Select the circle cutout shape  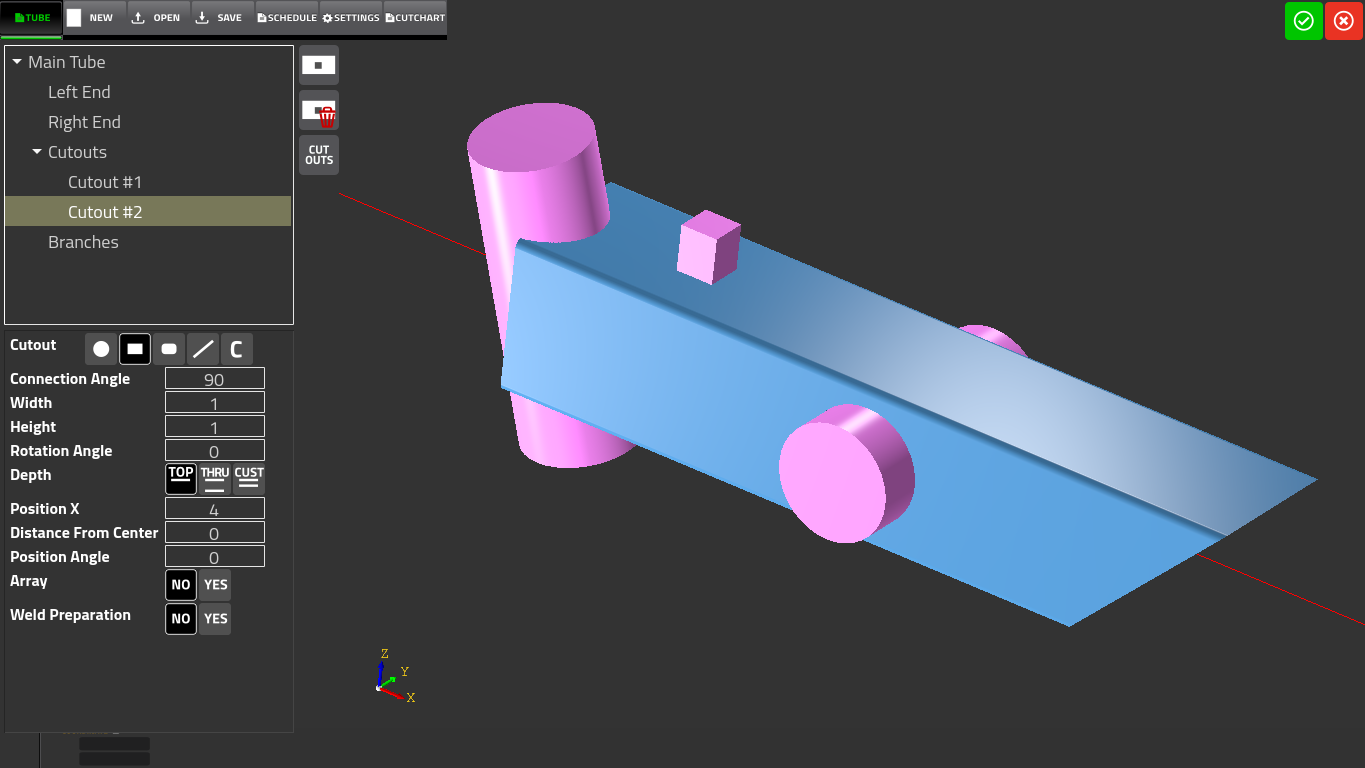pos(101,349)
